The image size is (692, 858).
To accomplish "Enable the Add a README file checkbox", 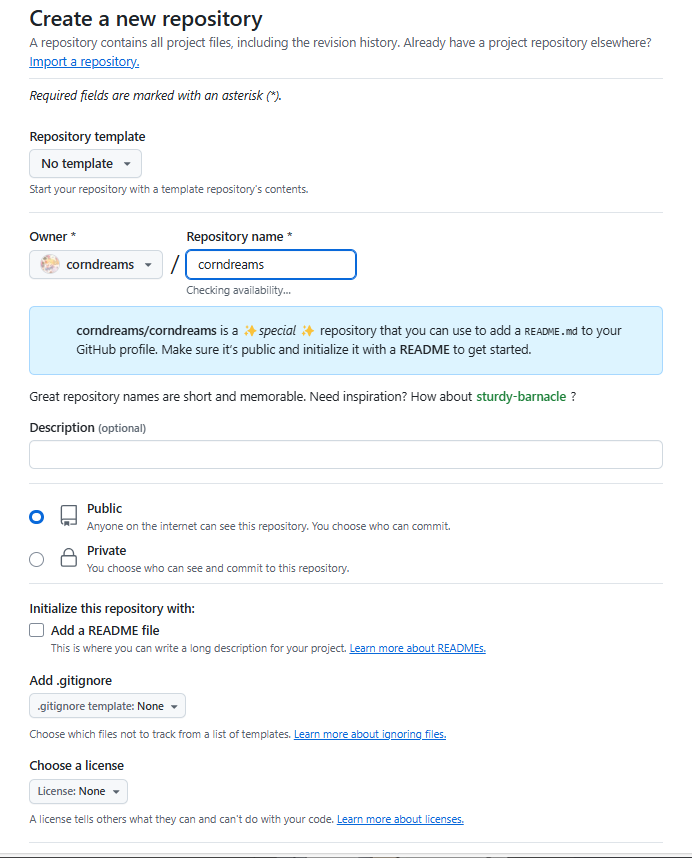I will point(37,630).
